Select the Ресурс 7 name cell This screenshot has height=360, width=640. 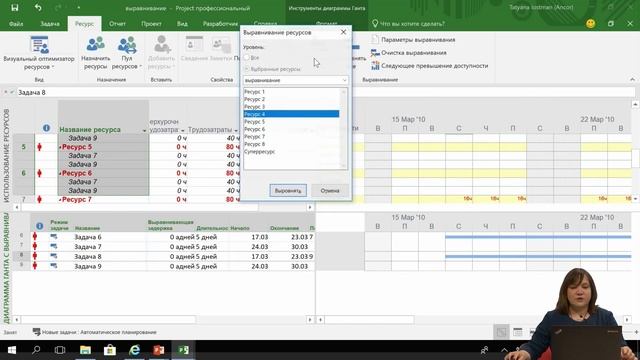(x=104, y=200)
